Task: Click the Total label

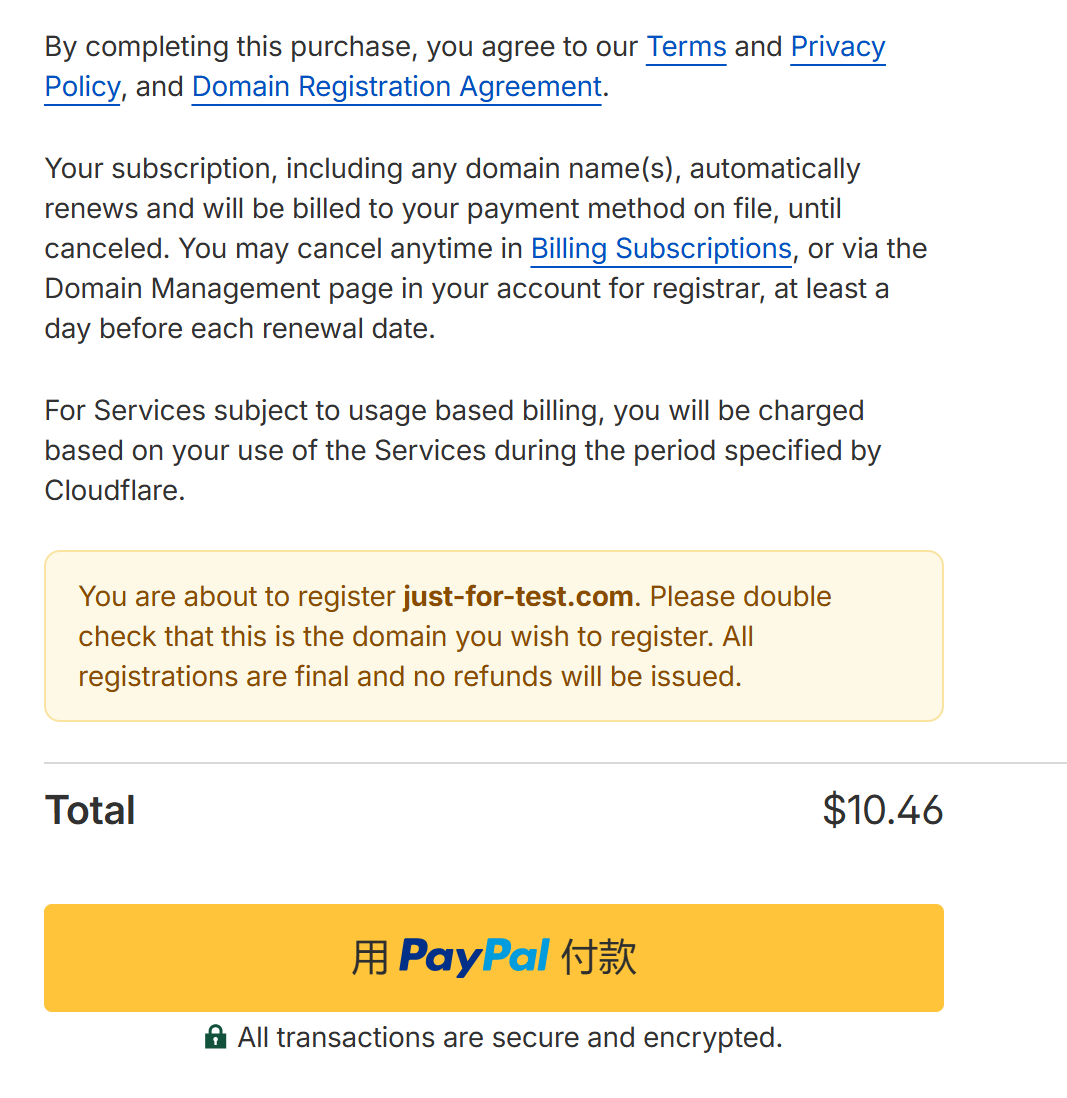Action: (90, 810)
